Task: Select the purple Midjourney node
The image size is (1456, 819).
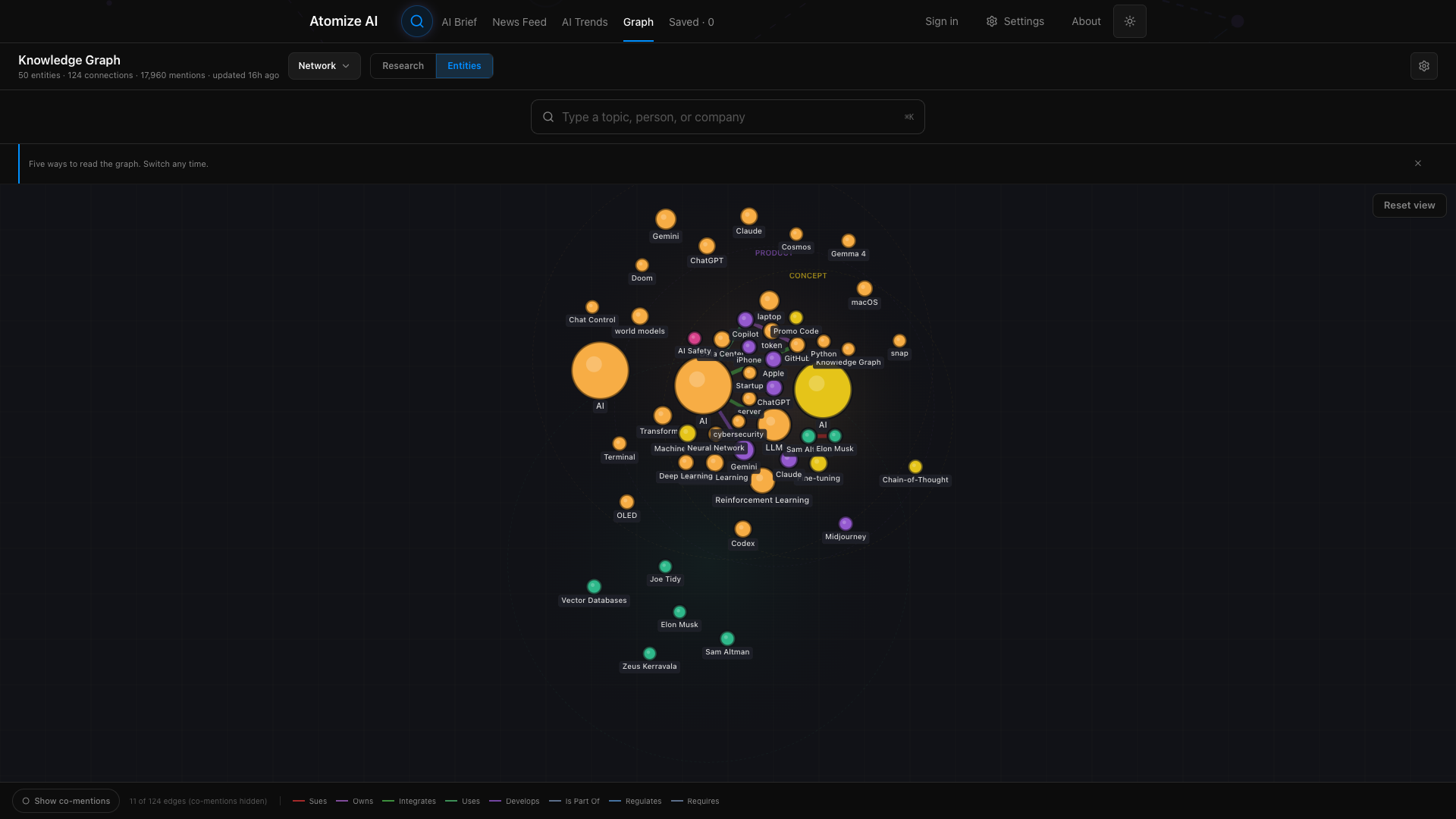Action: 846,524
